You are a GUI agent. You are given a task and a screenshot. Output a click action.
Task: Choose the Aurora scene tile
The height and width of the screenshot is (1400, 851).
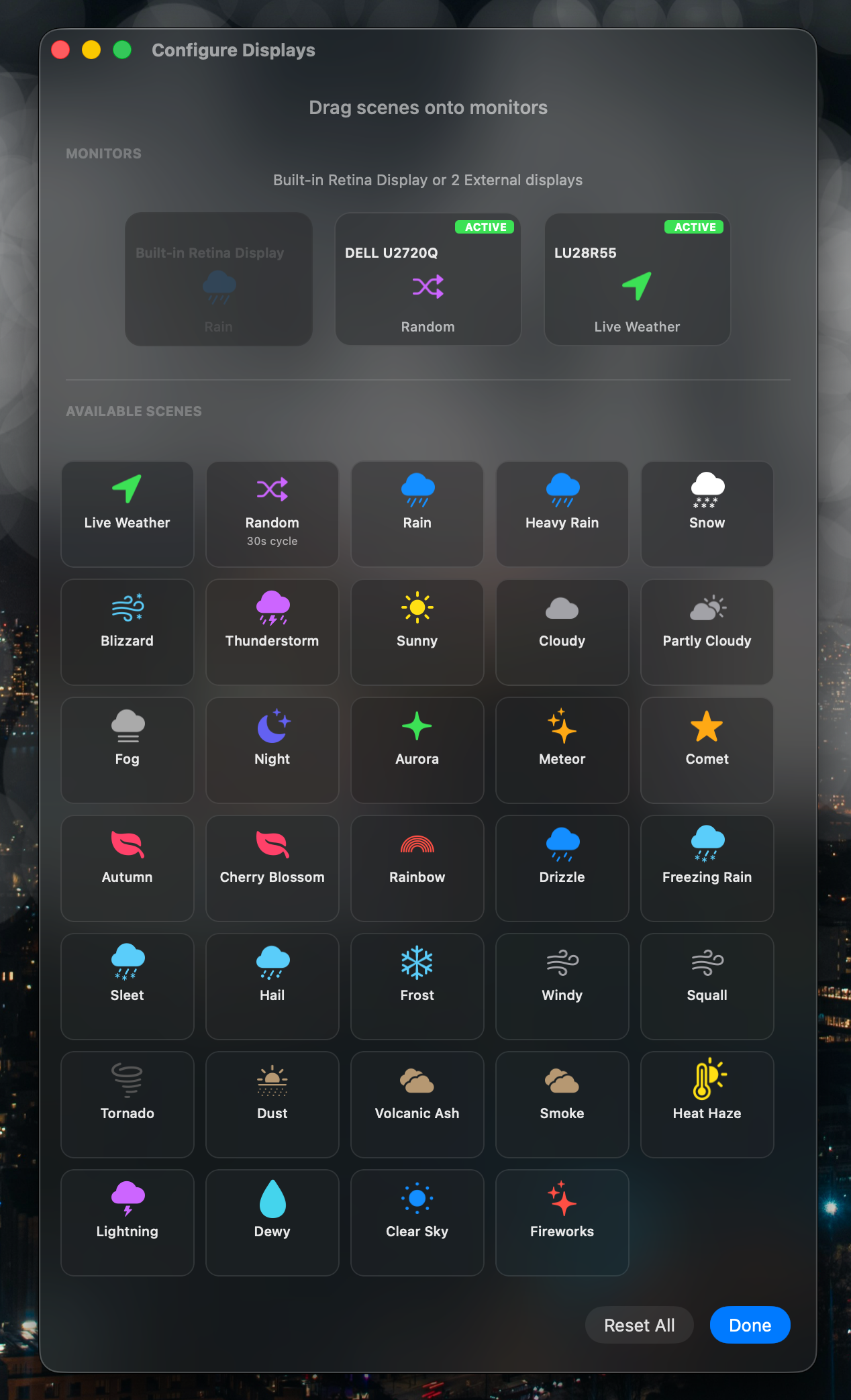coord(417,750)
